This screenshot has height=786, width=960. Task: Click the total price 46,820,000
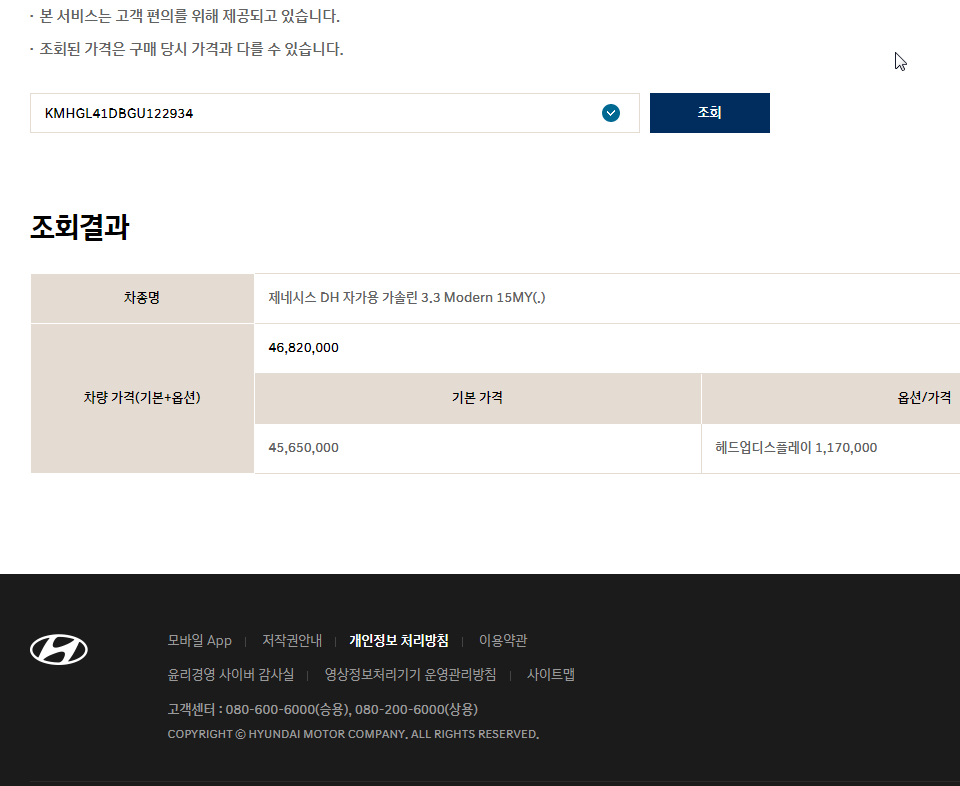[304, 348]
